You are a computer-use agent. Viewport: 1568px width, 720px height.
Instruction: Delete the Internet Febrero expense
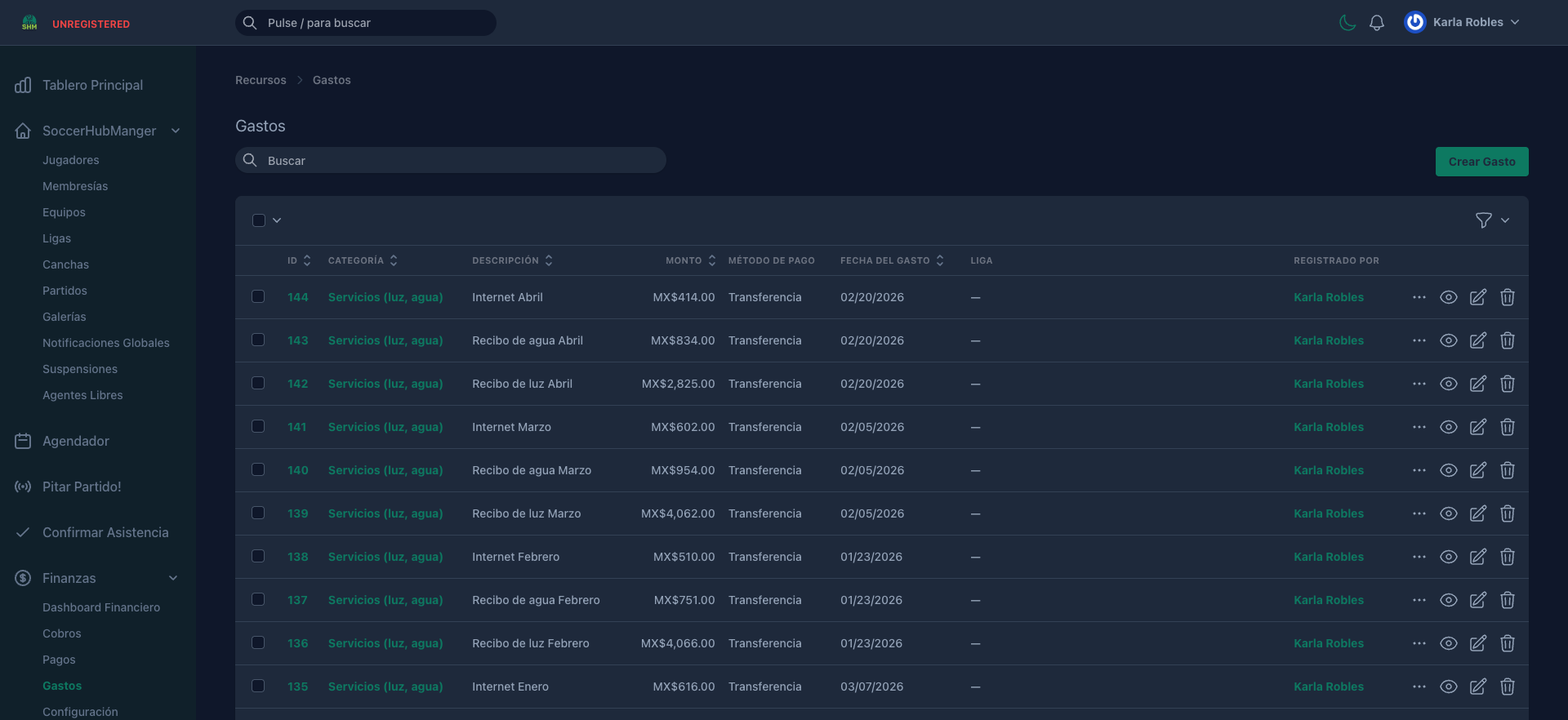(1507, 557)
